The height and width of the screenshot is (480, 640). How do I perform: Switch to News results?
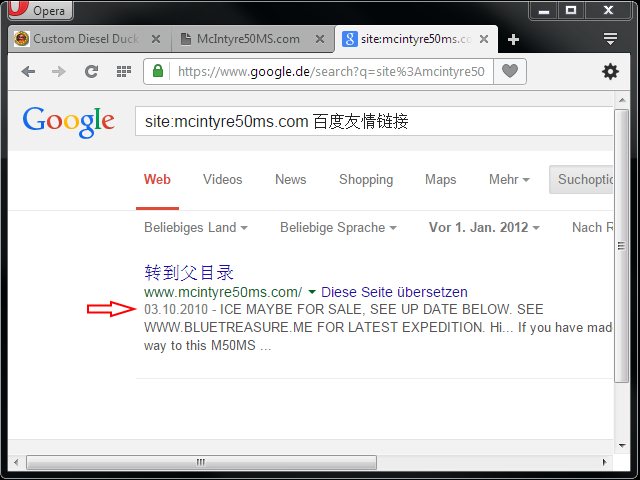click(x=290, y=180)
